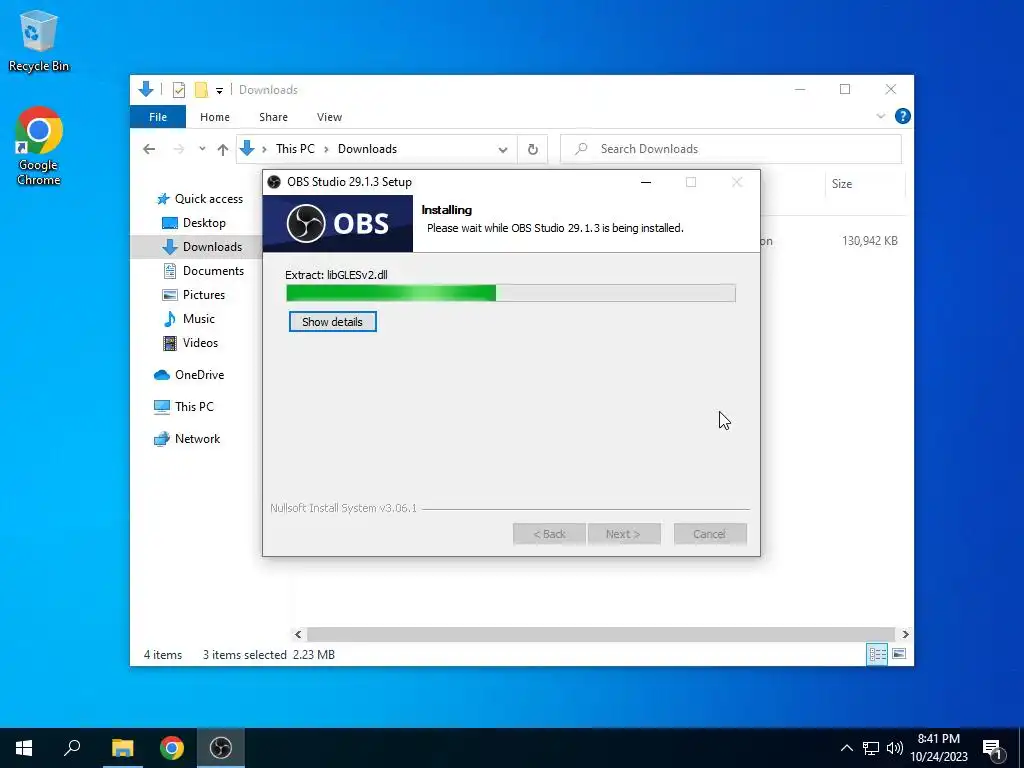Minimize the OBS Studio Setup window

(646, 182)
